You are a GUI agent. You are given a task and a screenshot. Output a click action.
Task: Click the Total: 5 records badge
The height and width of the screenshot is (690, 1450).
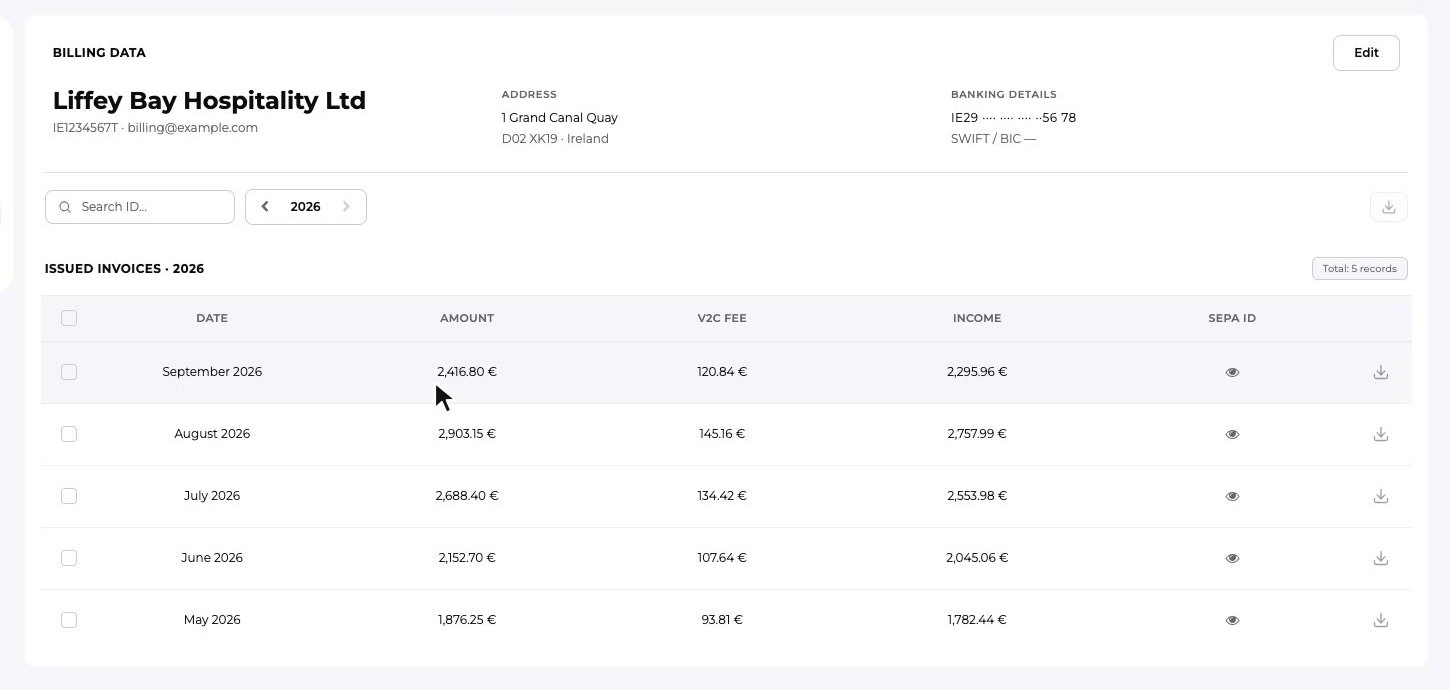click(1360, 269)
